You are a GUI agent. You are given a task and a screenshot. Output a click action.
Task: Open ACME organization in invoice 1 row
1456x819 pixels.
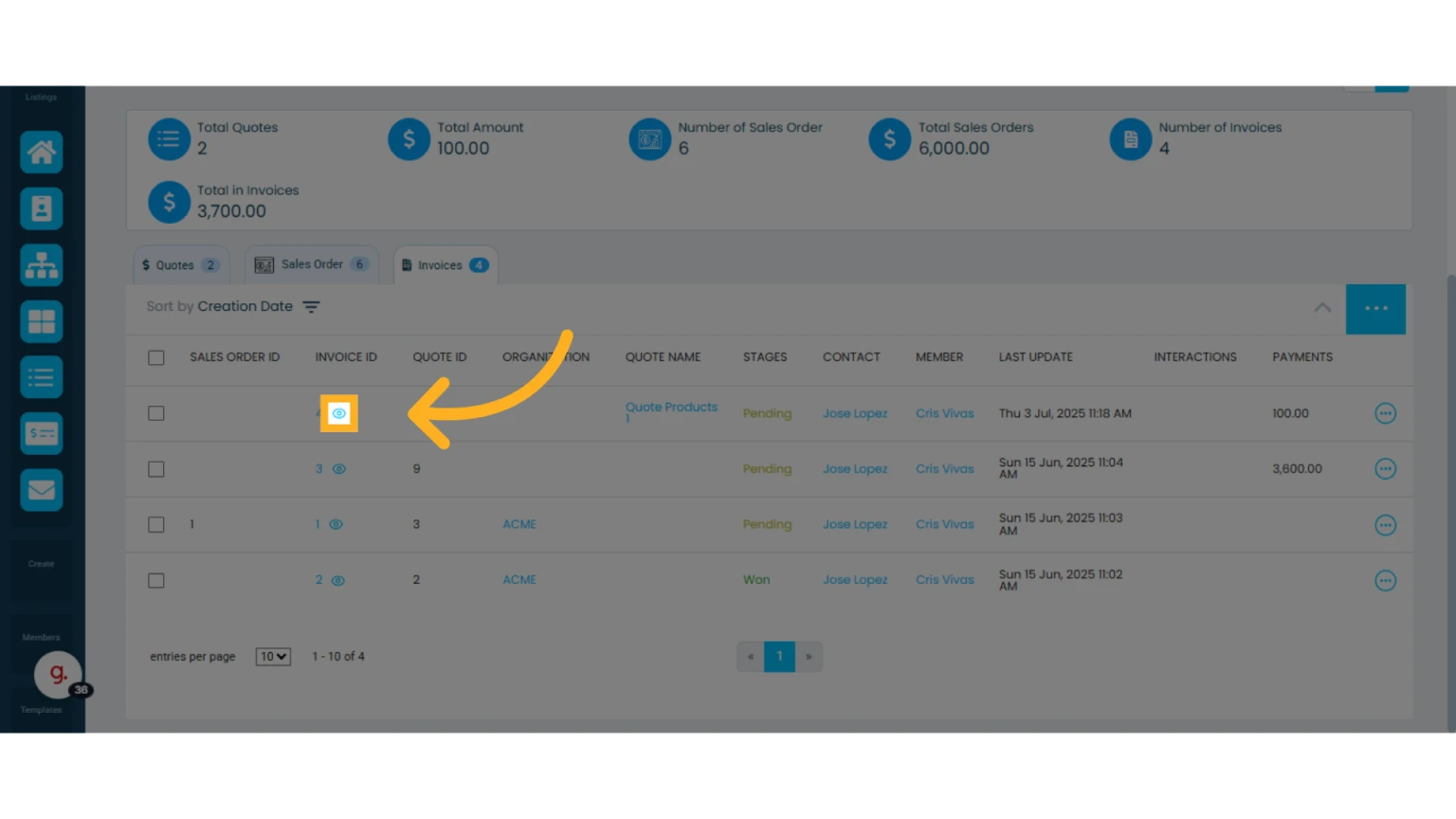(x=519, y=524)
